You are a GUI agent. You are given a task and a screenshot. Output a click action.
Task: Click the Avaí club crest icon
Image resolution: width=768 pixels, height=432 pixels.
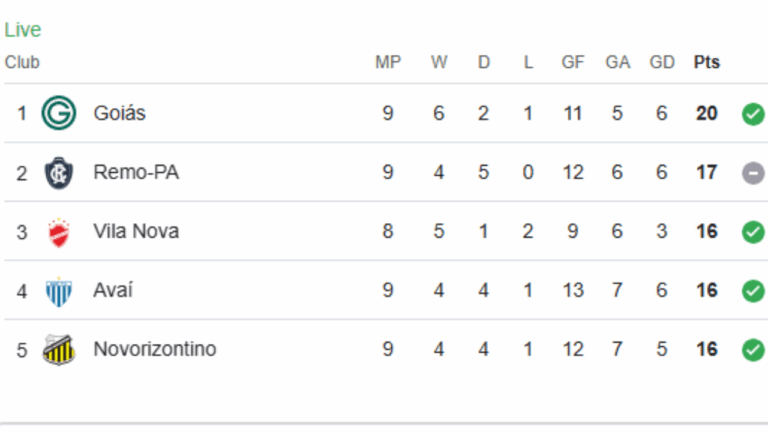tap(58, 291)
